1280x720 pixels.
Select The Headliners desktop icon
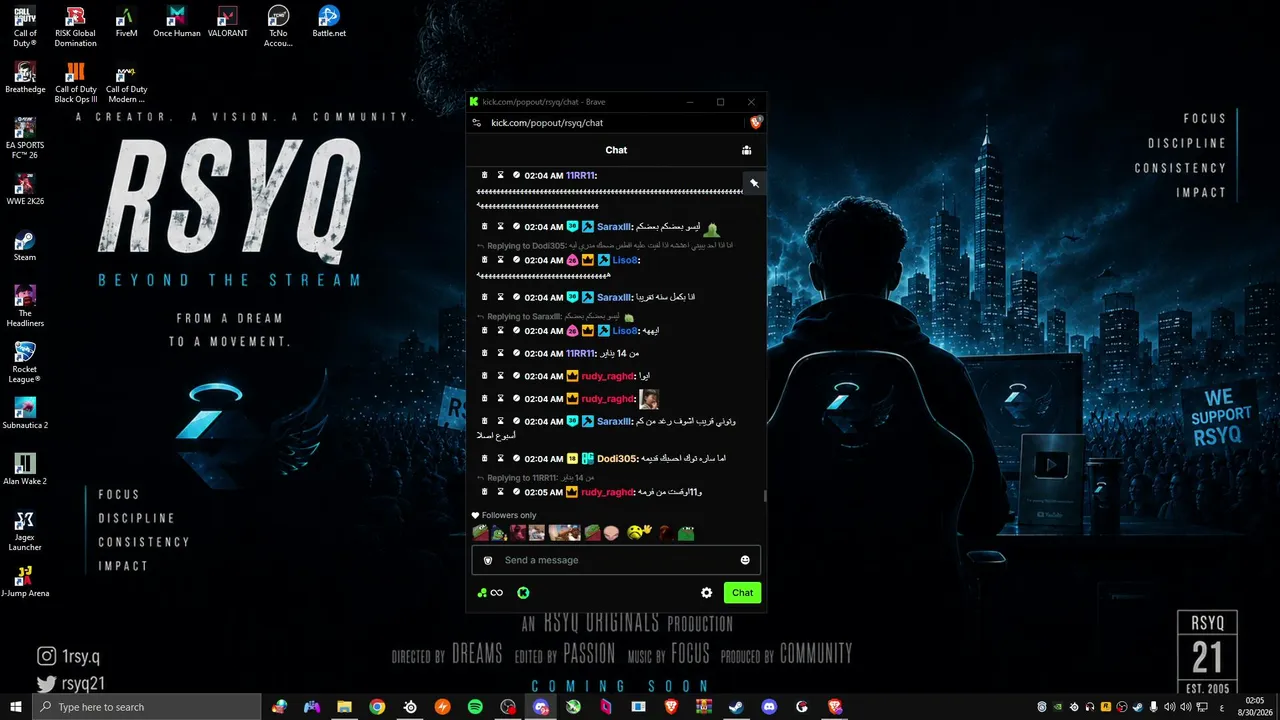(25, 307)
